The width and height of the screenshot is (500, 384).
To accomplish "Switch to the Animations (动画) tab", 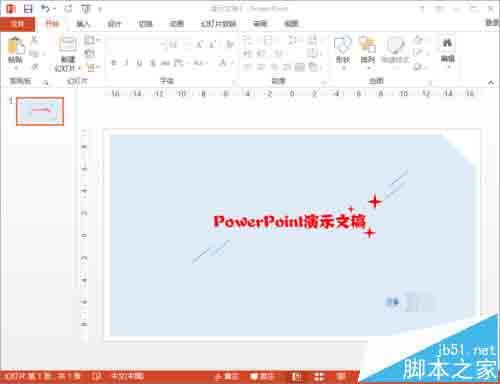I will point(176,24).
